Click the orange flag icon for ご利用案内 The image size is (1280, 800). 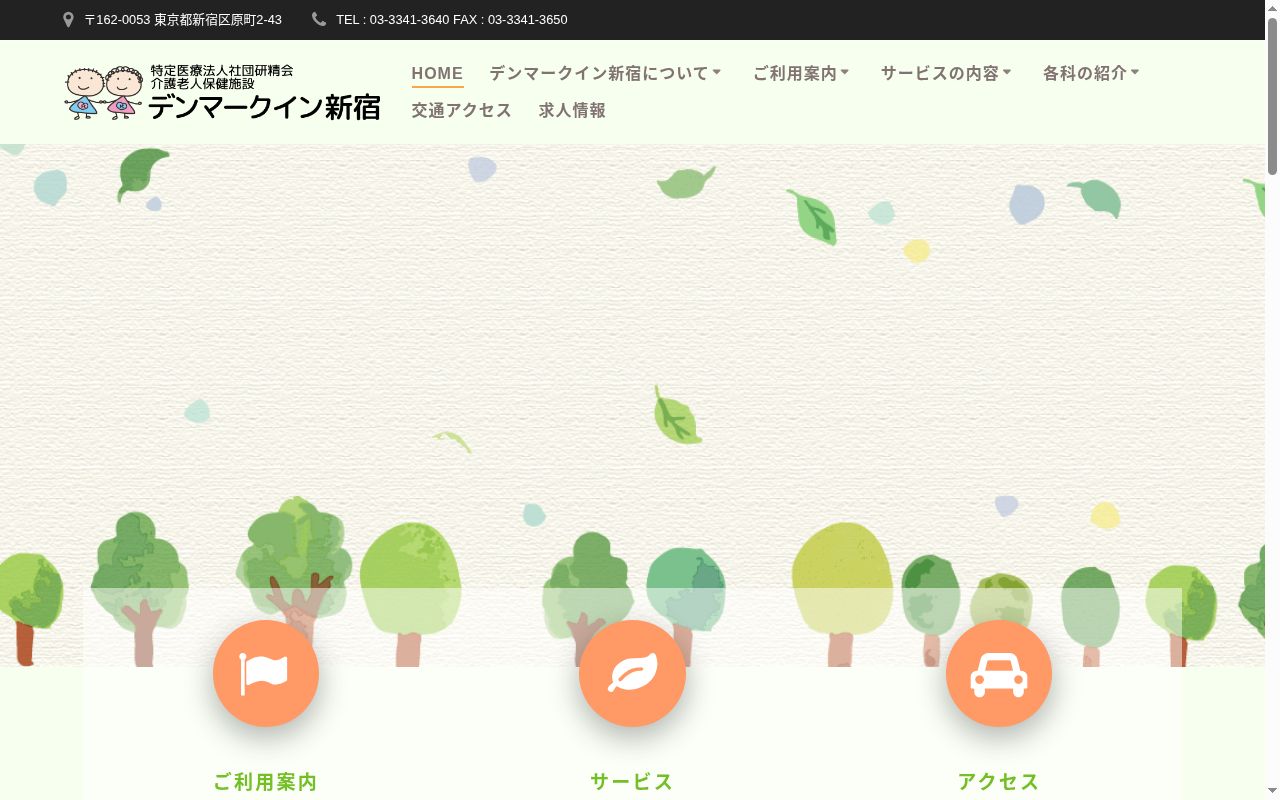coord(266,673)
